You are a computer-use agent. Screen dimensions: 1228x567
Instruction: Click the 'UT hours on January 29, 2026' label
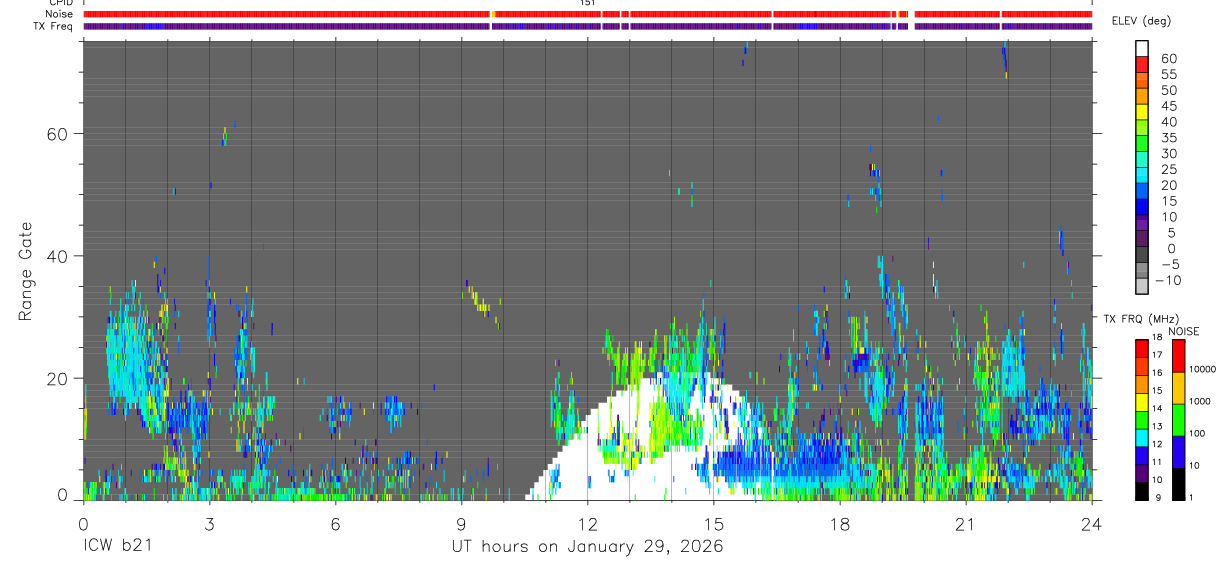click(x=587, y=546)
